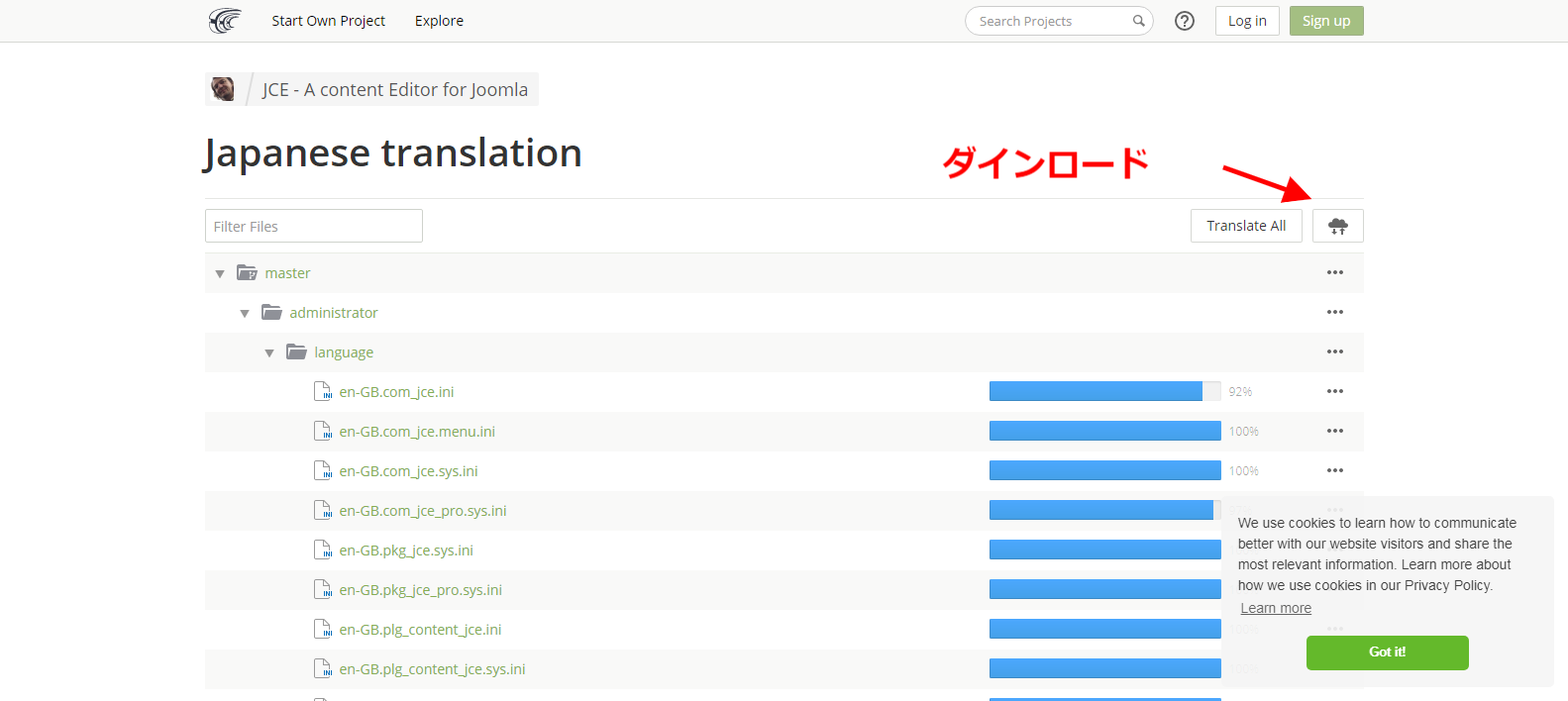This screenshot has height=701, width=1568.
Task: Click progress bar for en-GB.com_jce.menu.ini
Action: click(x=1105, y=431)
